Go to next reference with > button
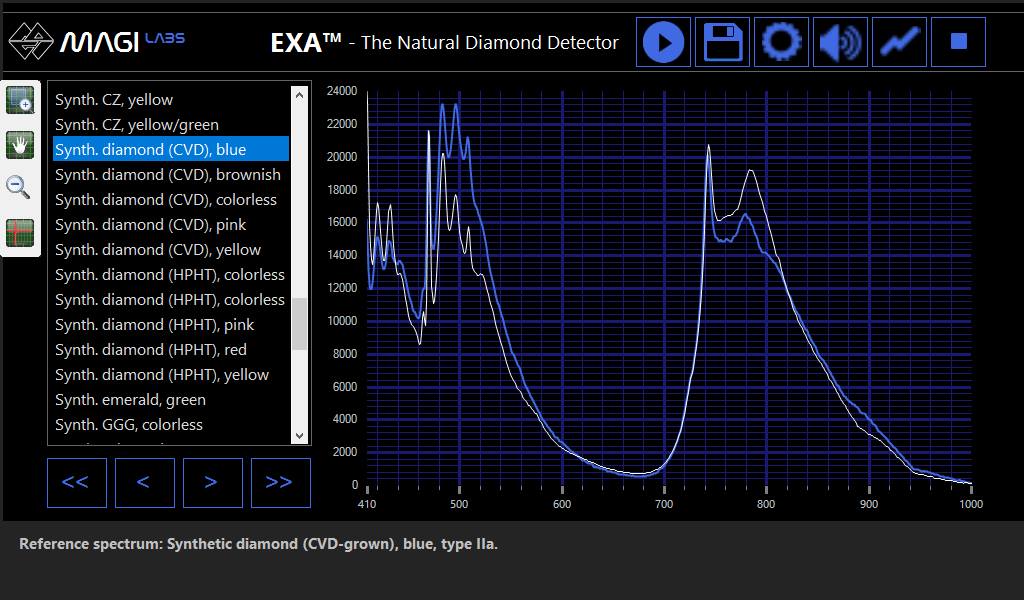Screen dimensions: 1024x600 coord(213,482)
